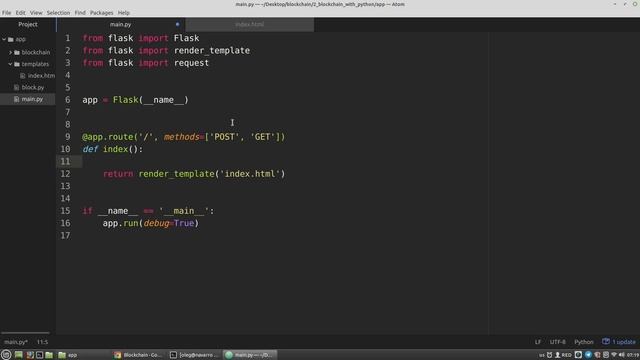Image resolution: width=640 pixels, height=360 pixels.
Task: Open the Selection menu
Action: [58, 13]
